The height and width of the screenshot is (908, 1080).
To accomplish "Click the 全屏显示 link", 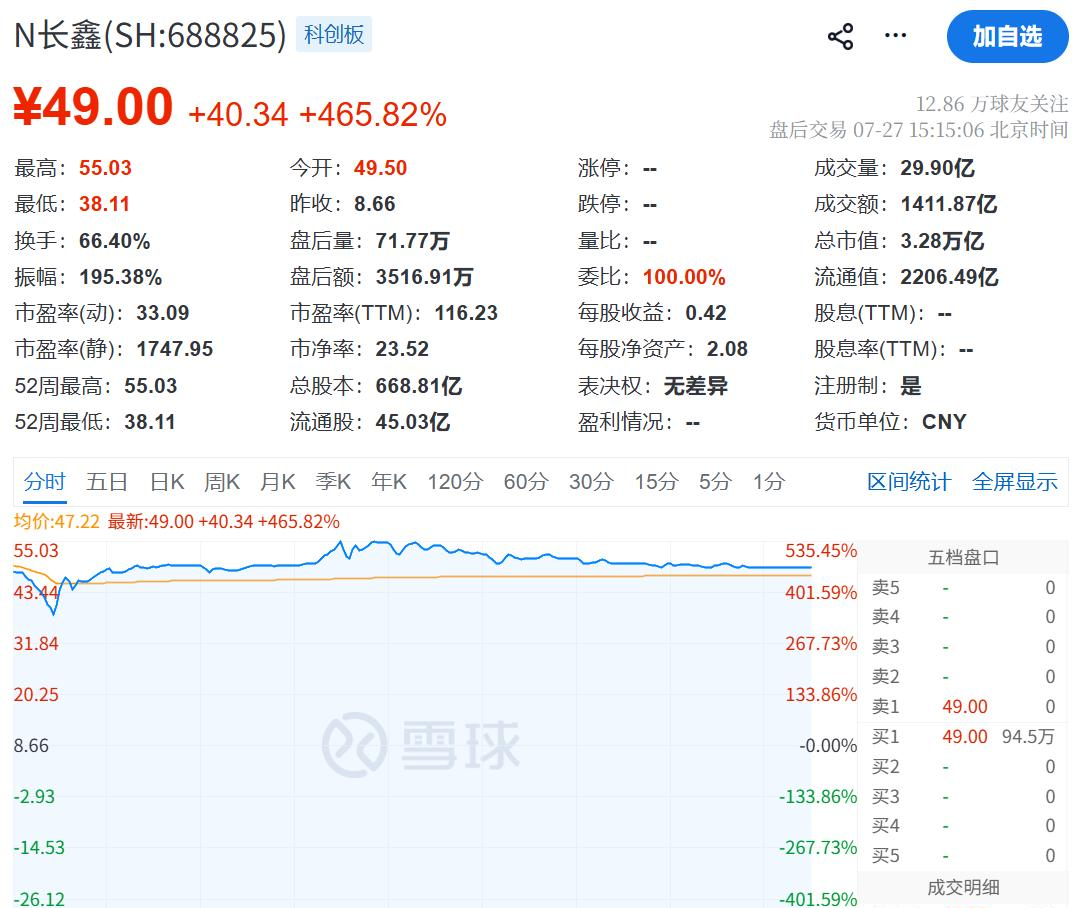I will 1015,482.
